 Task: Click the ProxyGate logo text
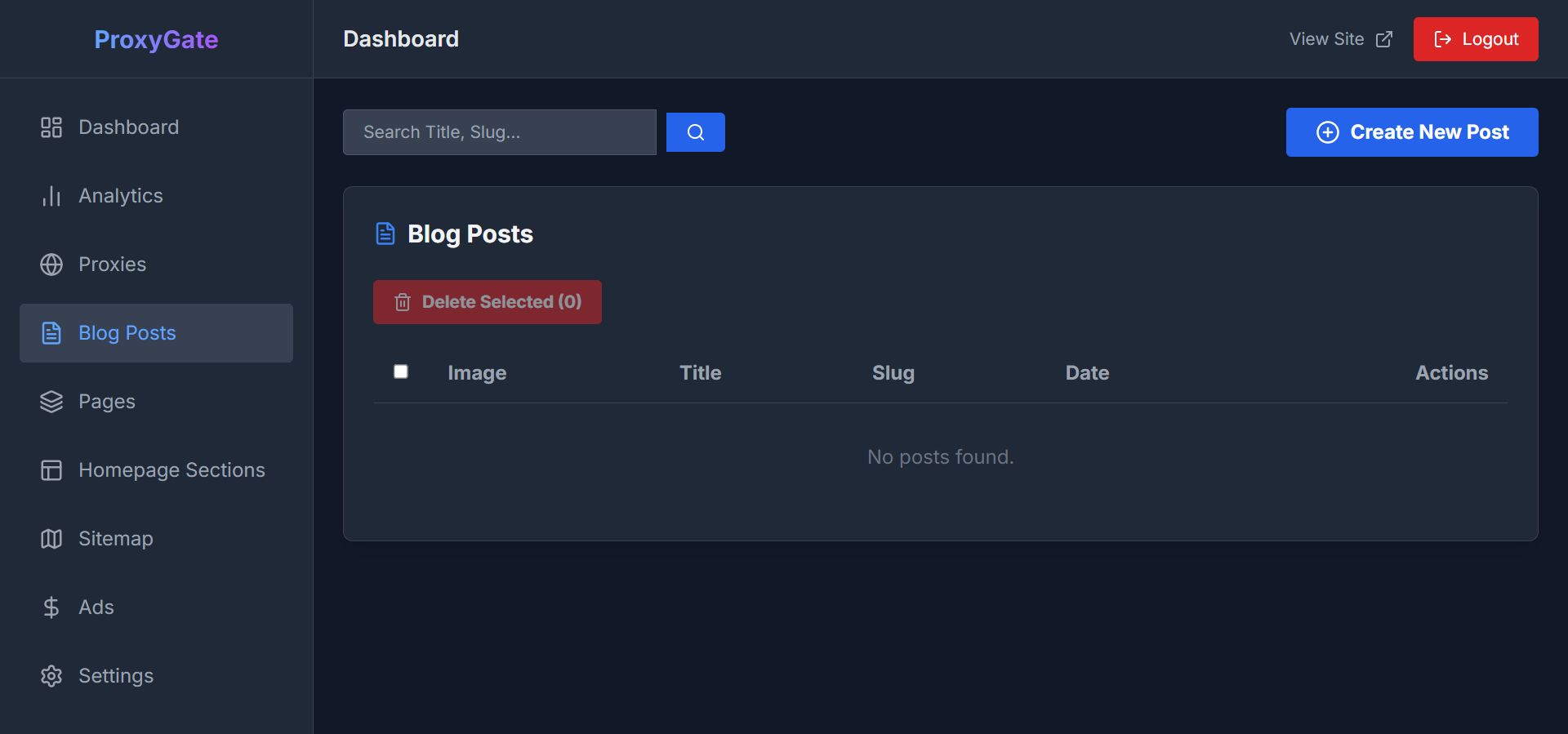click(156, 39)
